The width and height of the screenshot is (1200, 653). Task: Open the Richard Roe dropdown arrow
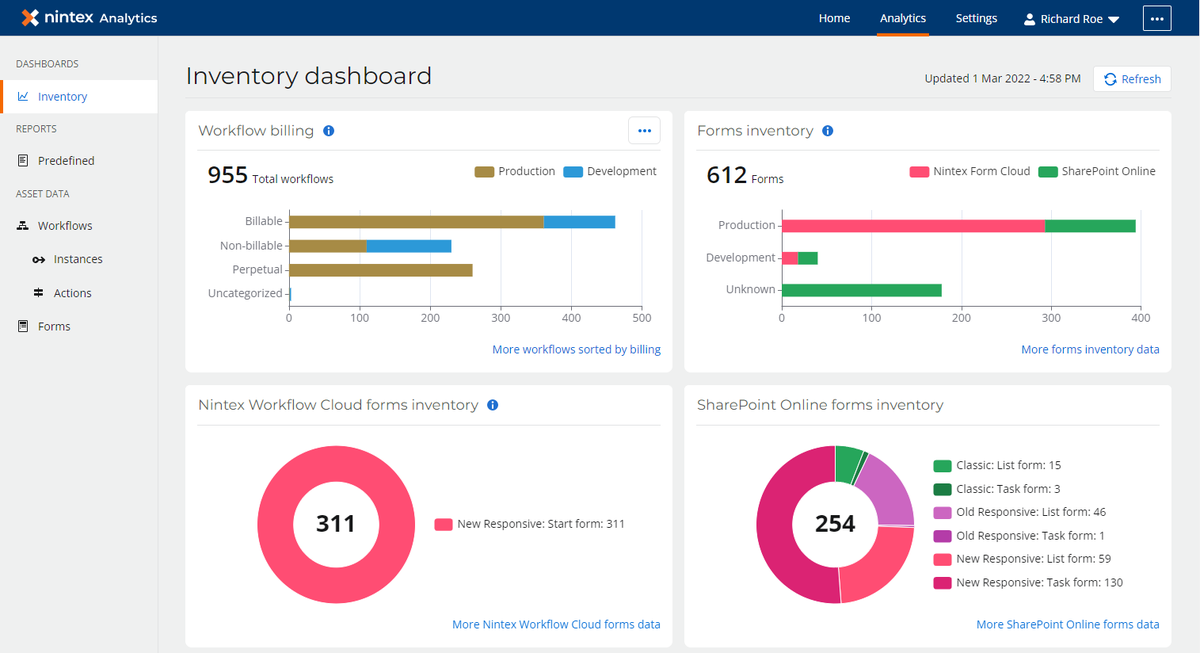[x=1113, y=20]
